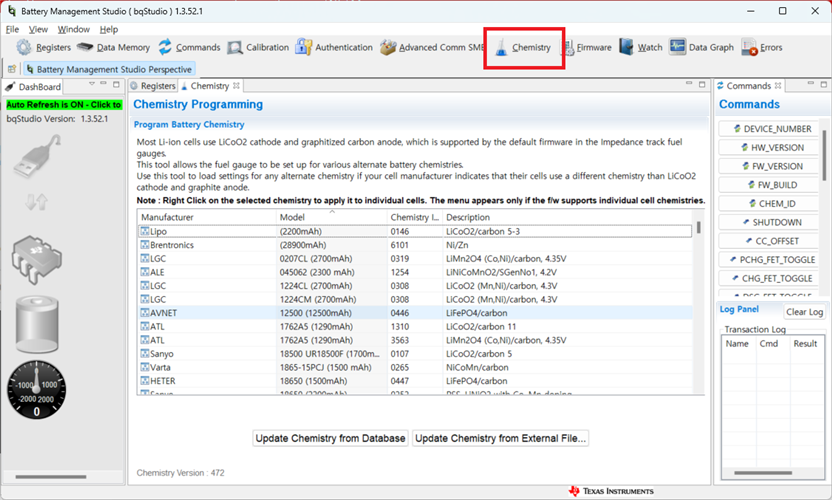Select the Varta 1865-15PCJ row
This screenshot has width=832, height=500.
click(415, 367)
